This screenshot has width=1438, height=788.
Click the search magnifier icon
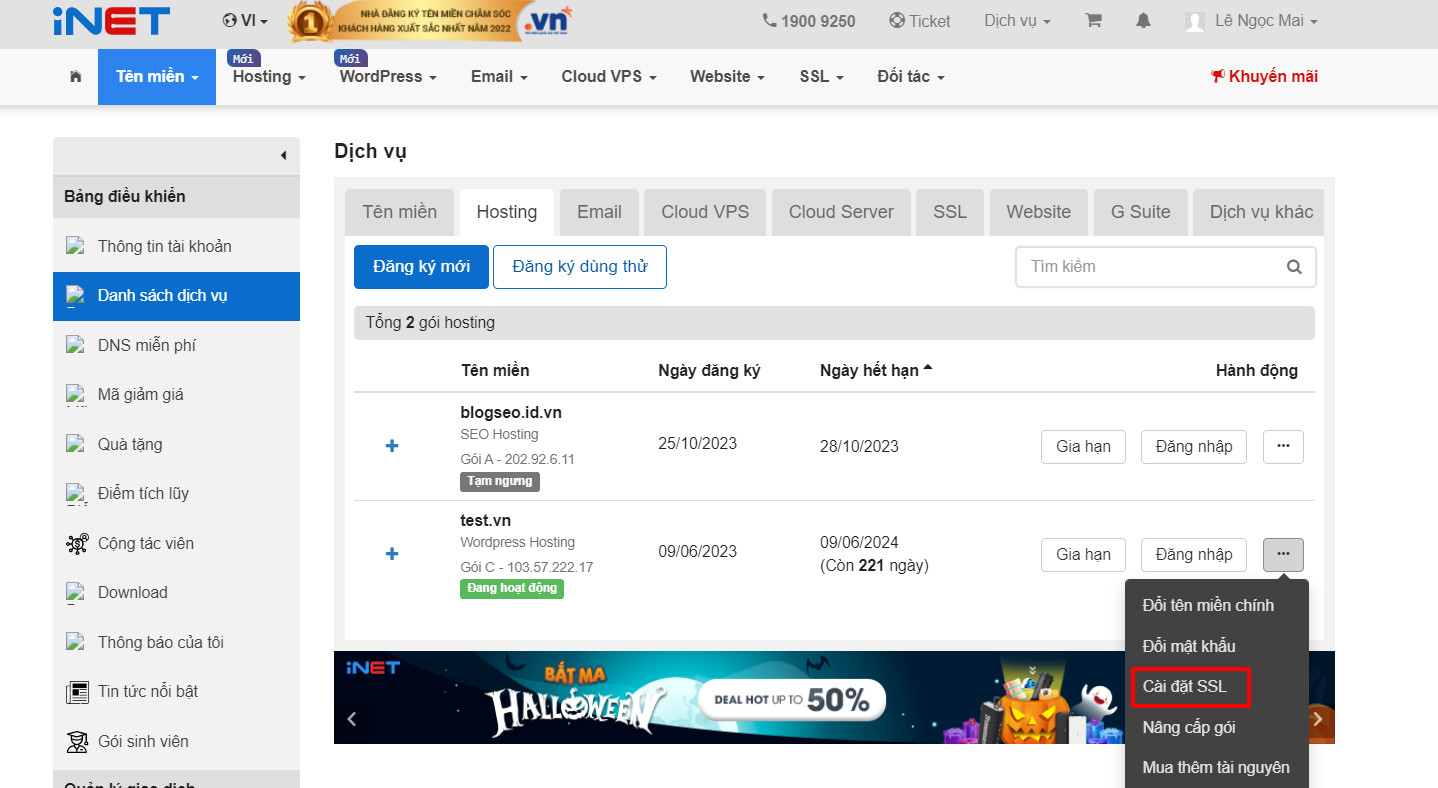click(x=1293, y=267)
